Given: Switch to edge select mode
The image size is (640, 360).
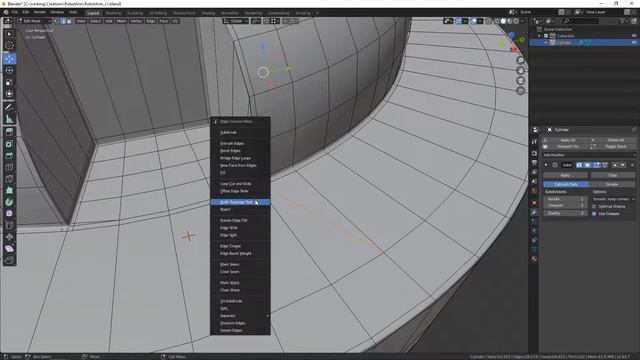Looking at the screenshot, I should click(63, 21).
